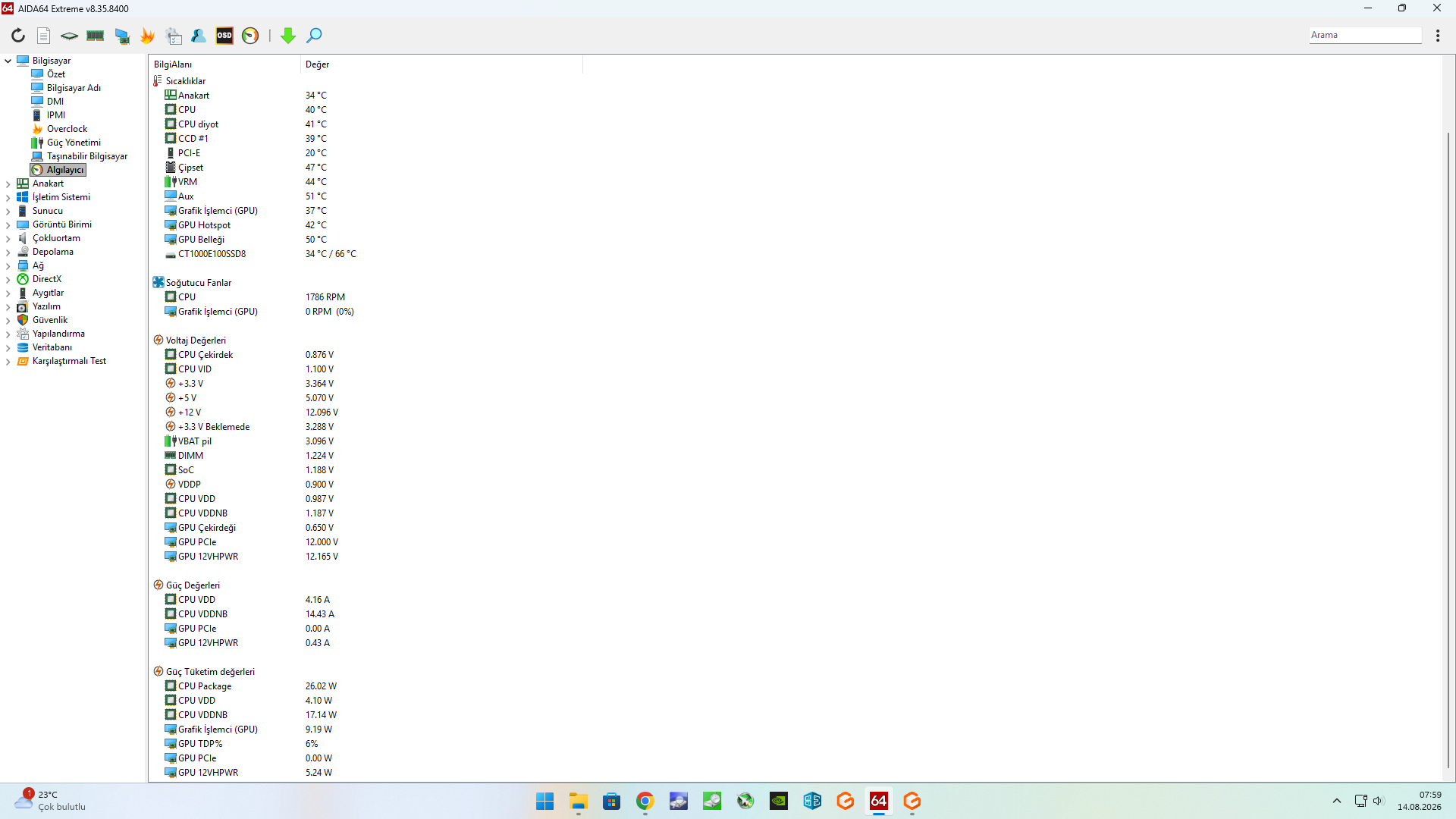The image size is (1456, 819).
Task: Expand the DirectX tree node
Action: tap(8, 279)
